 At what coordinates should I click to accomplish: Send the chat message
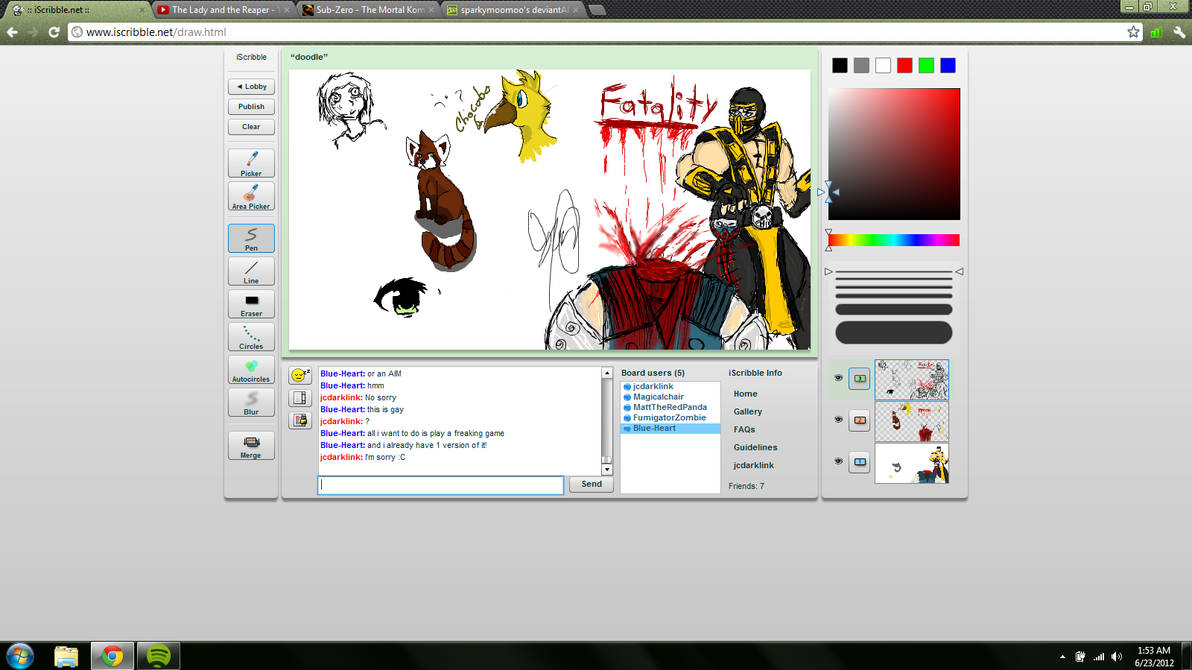(591, 484)
